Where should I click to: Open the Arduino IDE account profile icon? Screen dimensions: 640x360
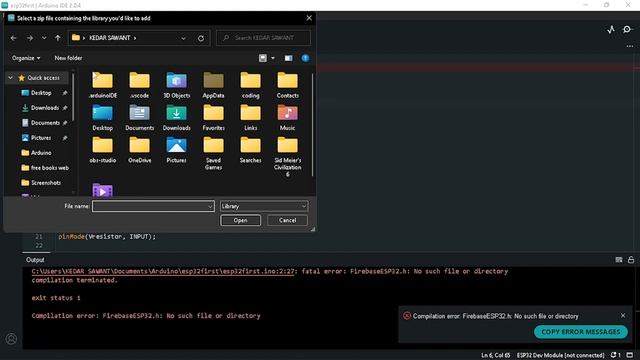point(11,338)
